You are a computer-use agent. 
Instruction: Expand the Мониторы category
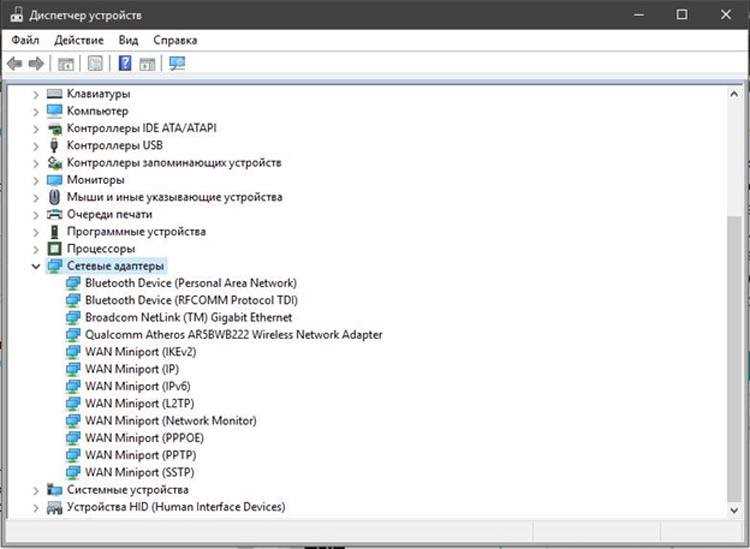(x=36, y=180)
